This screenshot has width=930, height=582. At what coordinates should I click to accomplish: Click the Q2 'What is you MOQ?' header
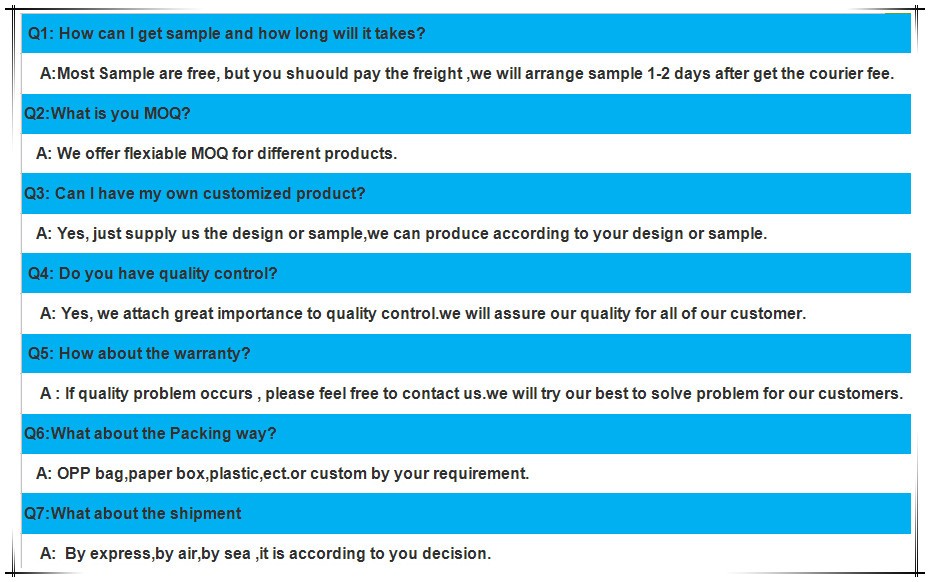pos(107,113)
